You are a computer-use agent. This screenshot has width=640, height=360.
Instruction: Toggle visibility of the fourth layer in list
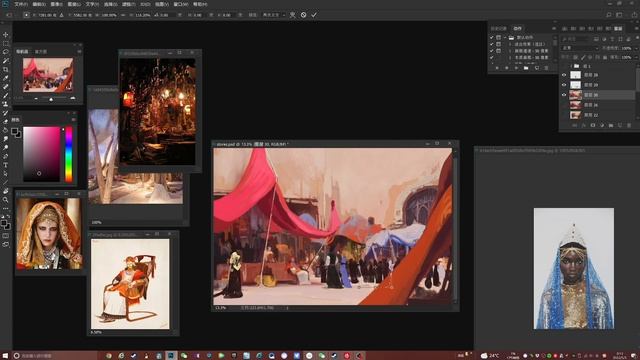564,105
